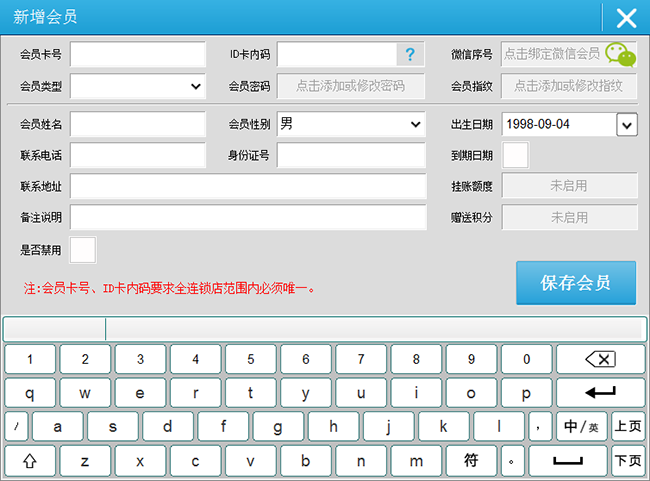Close the 新增会员 dialog
This screenshot has width=650, height=481.
[626, 17]
